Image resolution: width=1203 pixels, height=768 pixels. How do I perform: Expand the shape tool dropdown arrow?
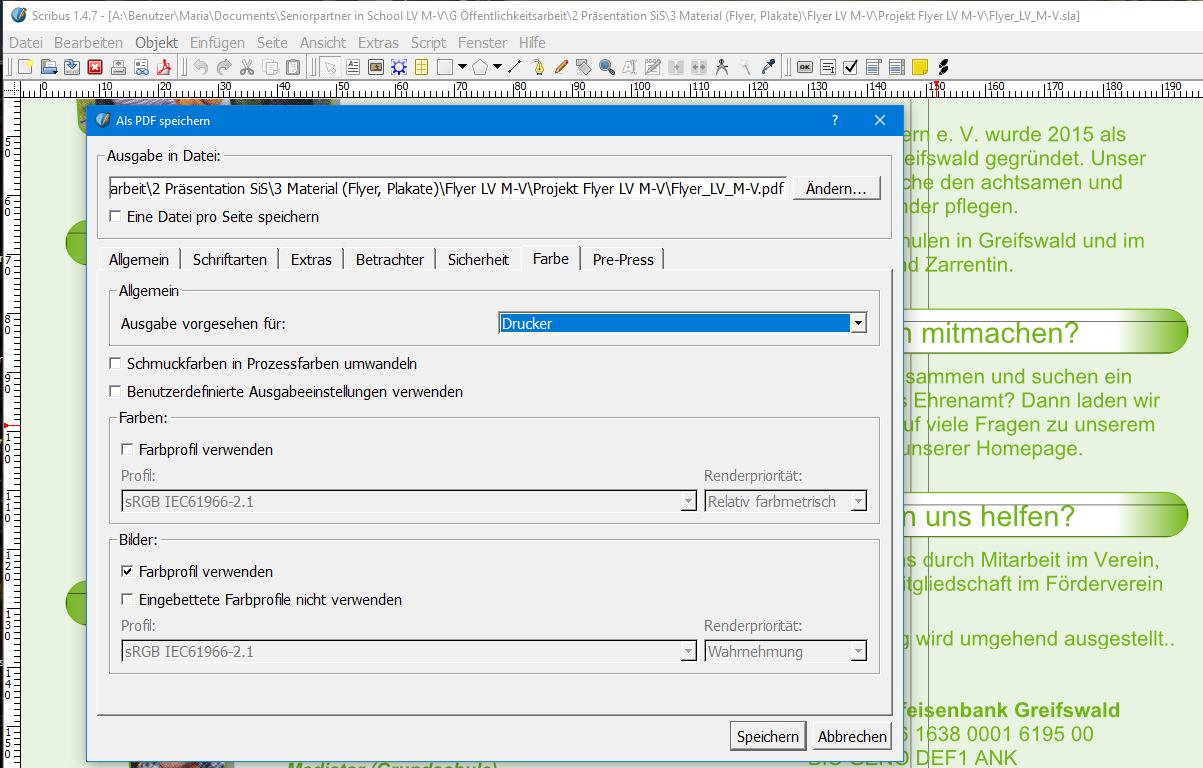pos(462,67)
